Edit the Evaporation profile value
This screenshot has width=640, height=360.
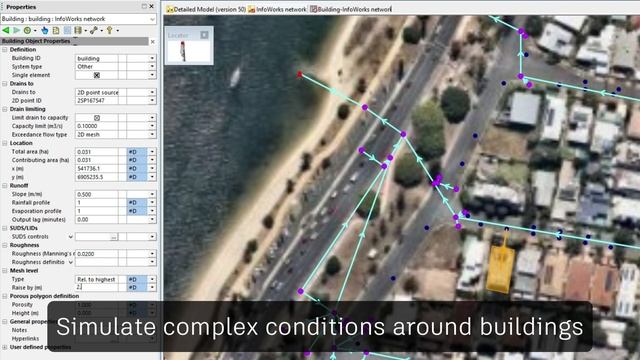(x=96, y=211)
